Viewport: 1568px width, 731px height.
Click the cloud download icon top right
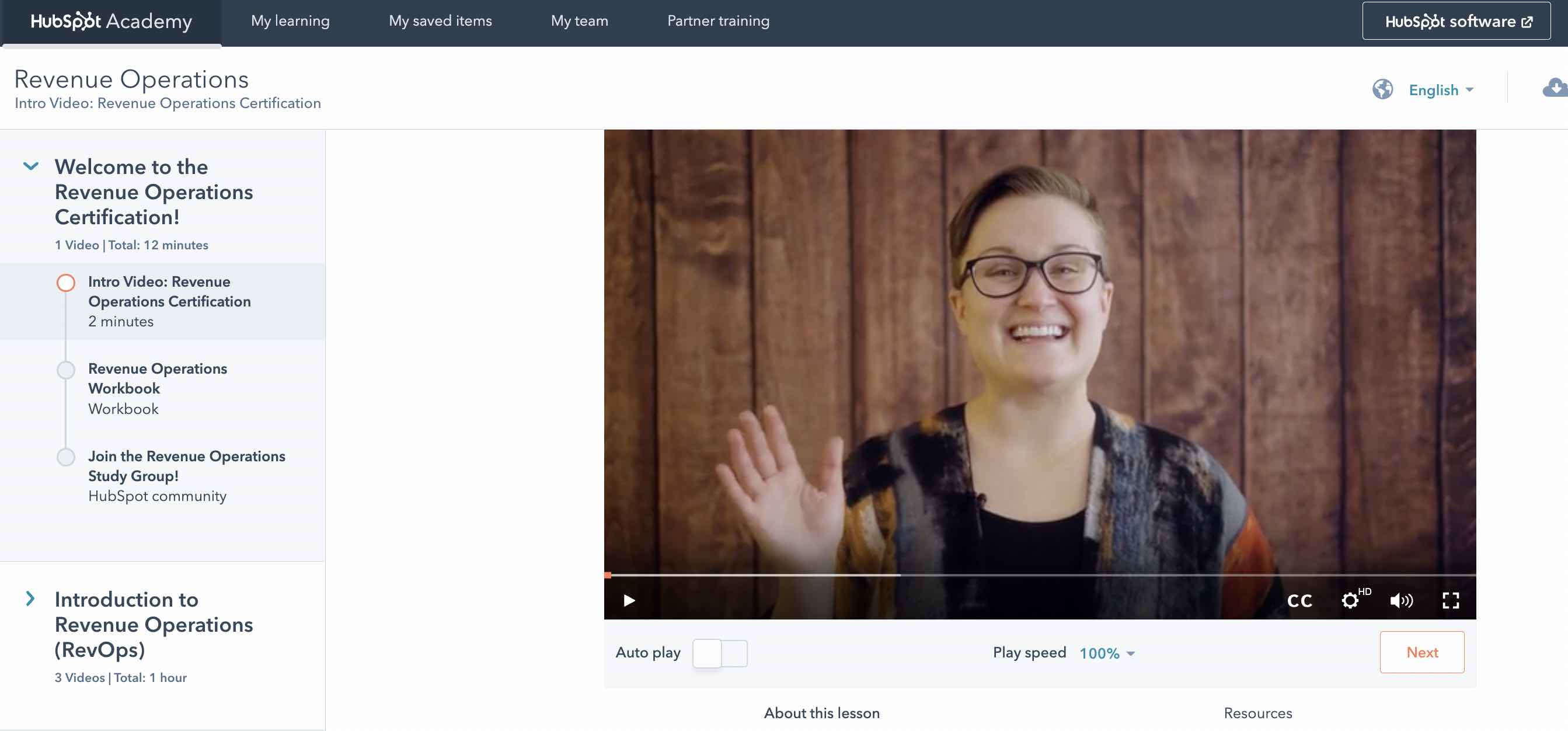click(1553, 88)
